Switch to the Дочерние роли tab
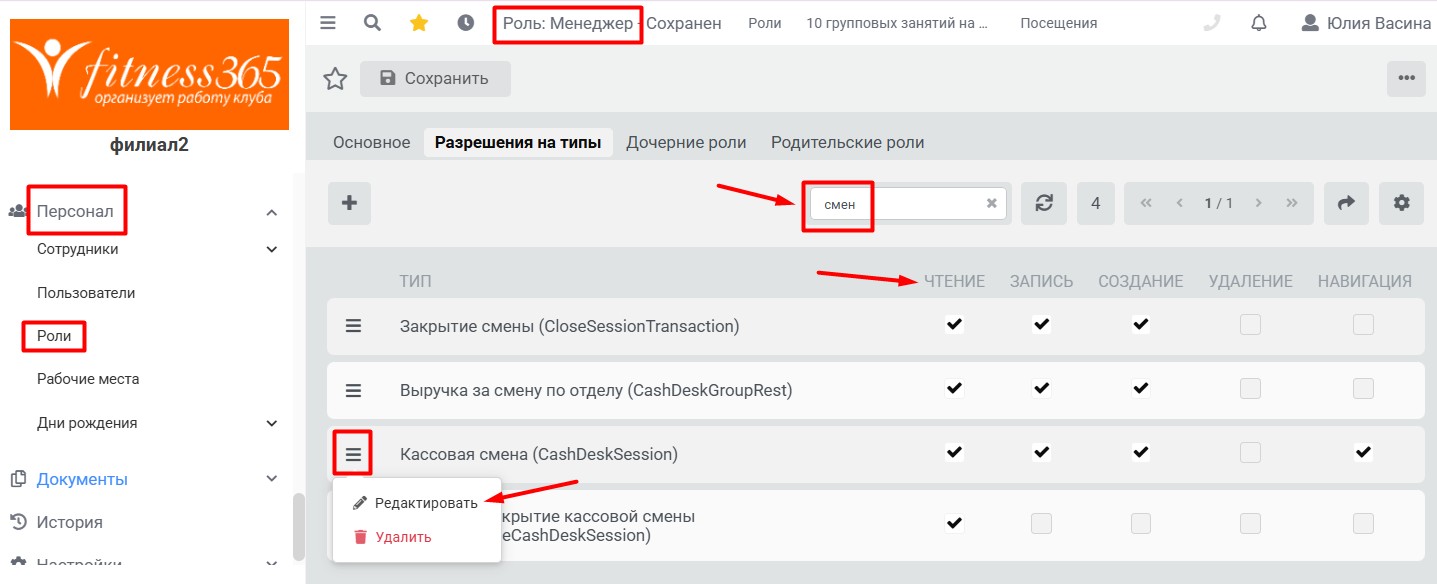 pos(686,142)
